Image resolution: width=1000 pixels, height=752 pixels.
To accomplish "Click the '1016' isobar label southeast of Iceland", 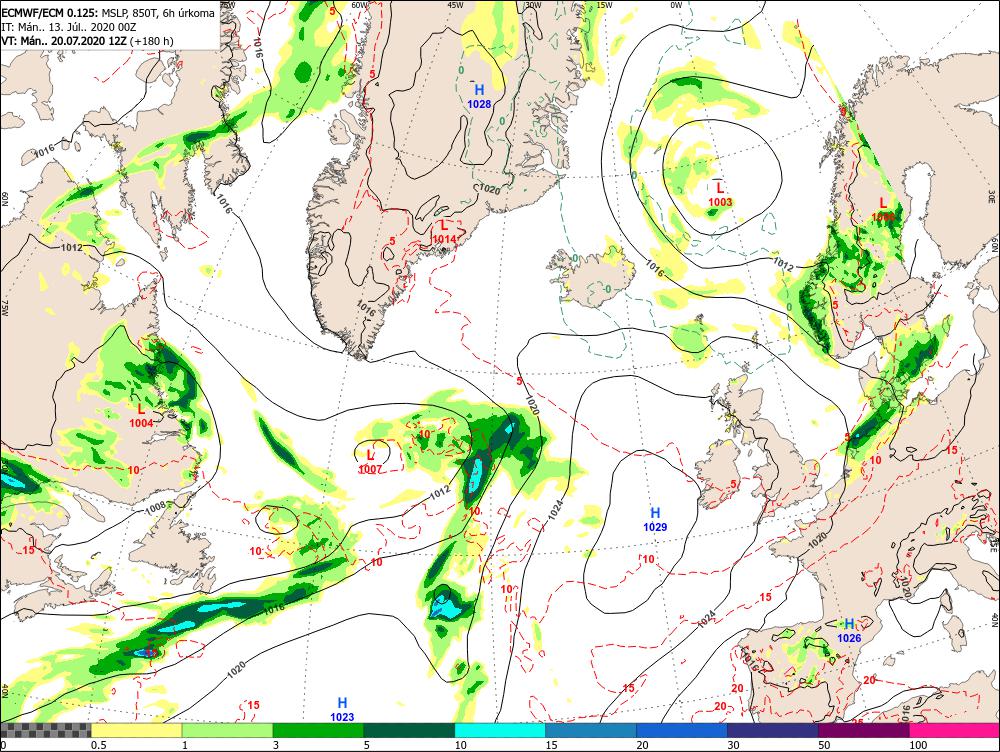I will point(654,269).
